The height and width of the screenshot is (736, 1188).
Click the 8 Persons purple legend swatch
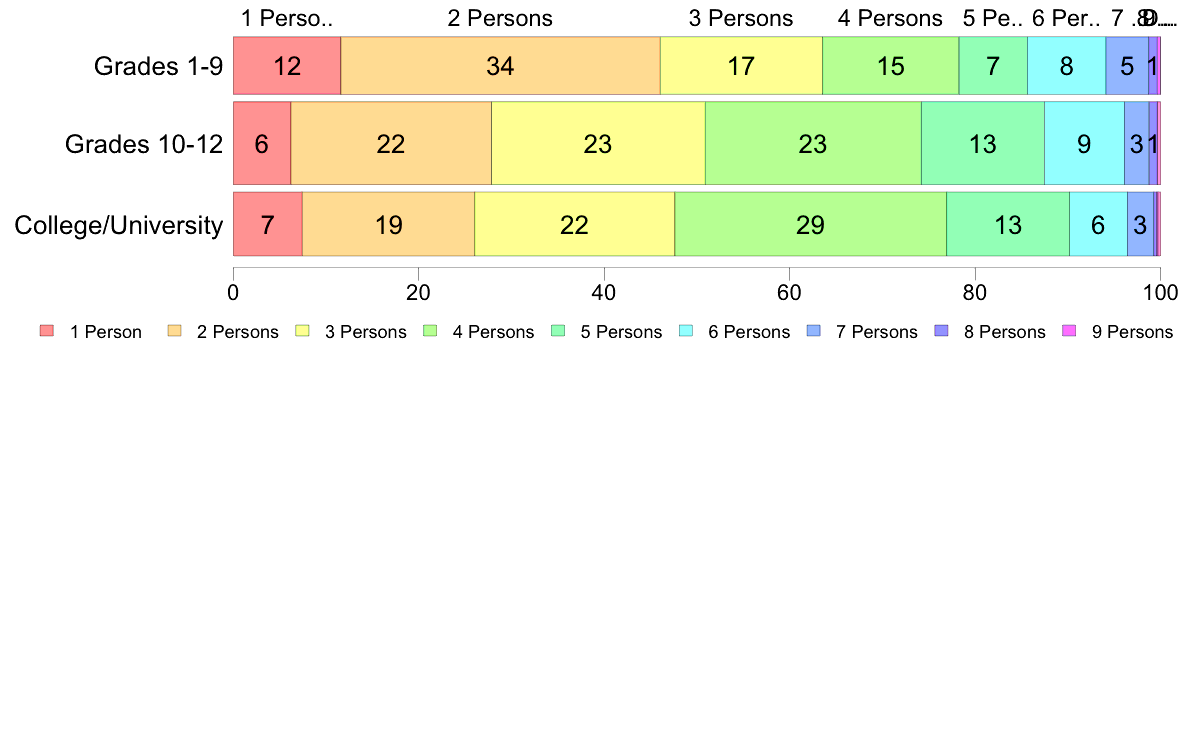click(942, 330)
